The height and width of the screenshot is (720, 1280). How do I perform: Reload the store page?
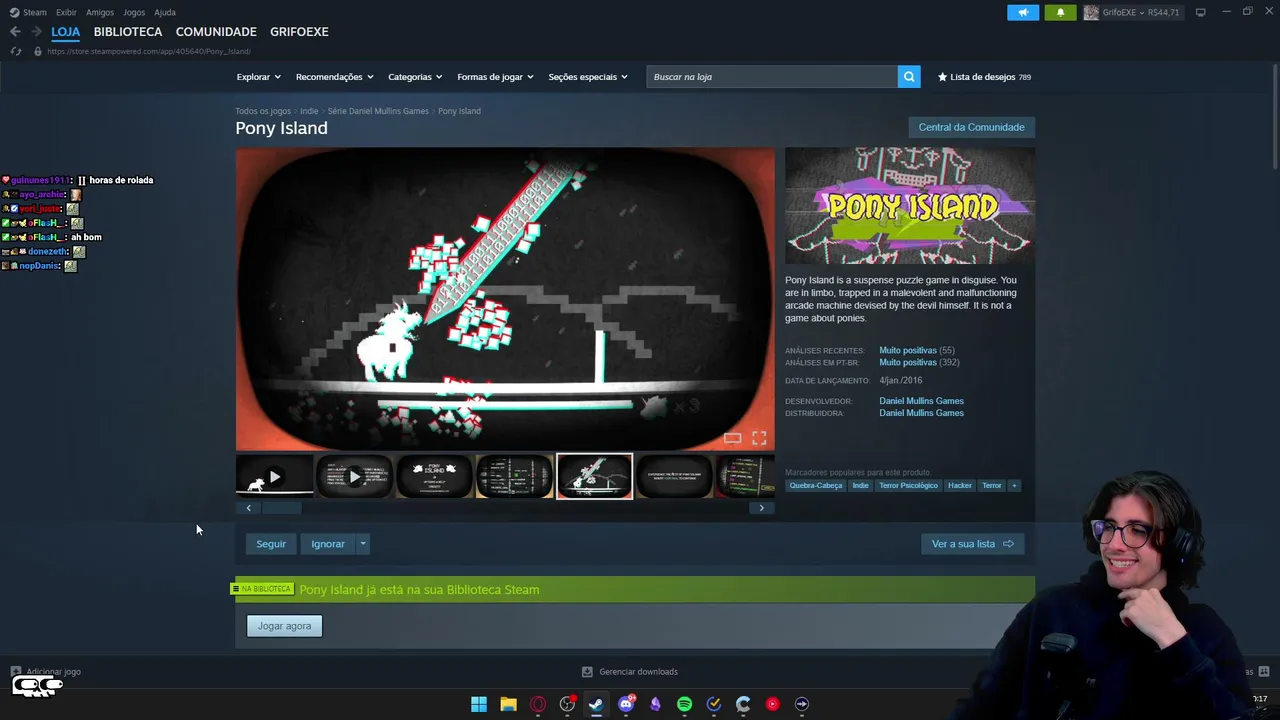coord(16,51)
